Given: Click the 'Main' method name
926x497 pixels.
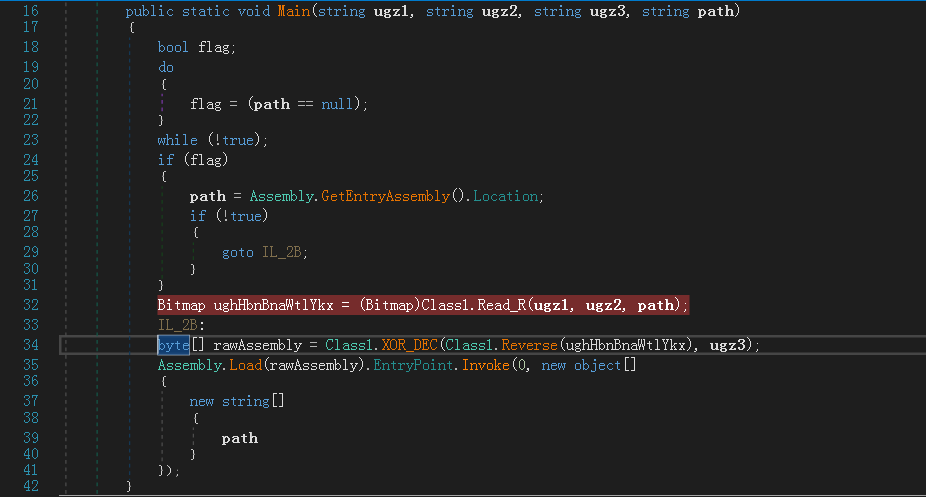Looking at the screenshot, I should pos(294,11).
